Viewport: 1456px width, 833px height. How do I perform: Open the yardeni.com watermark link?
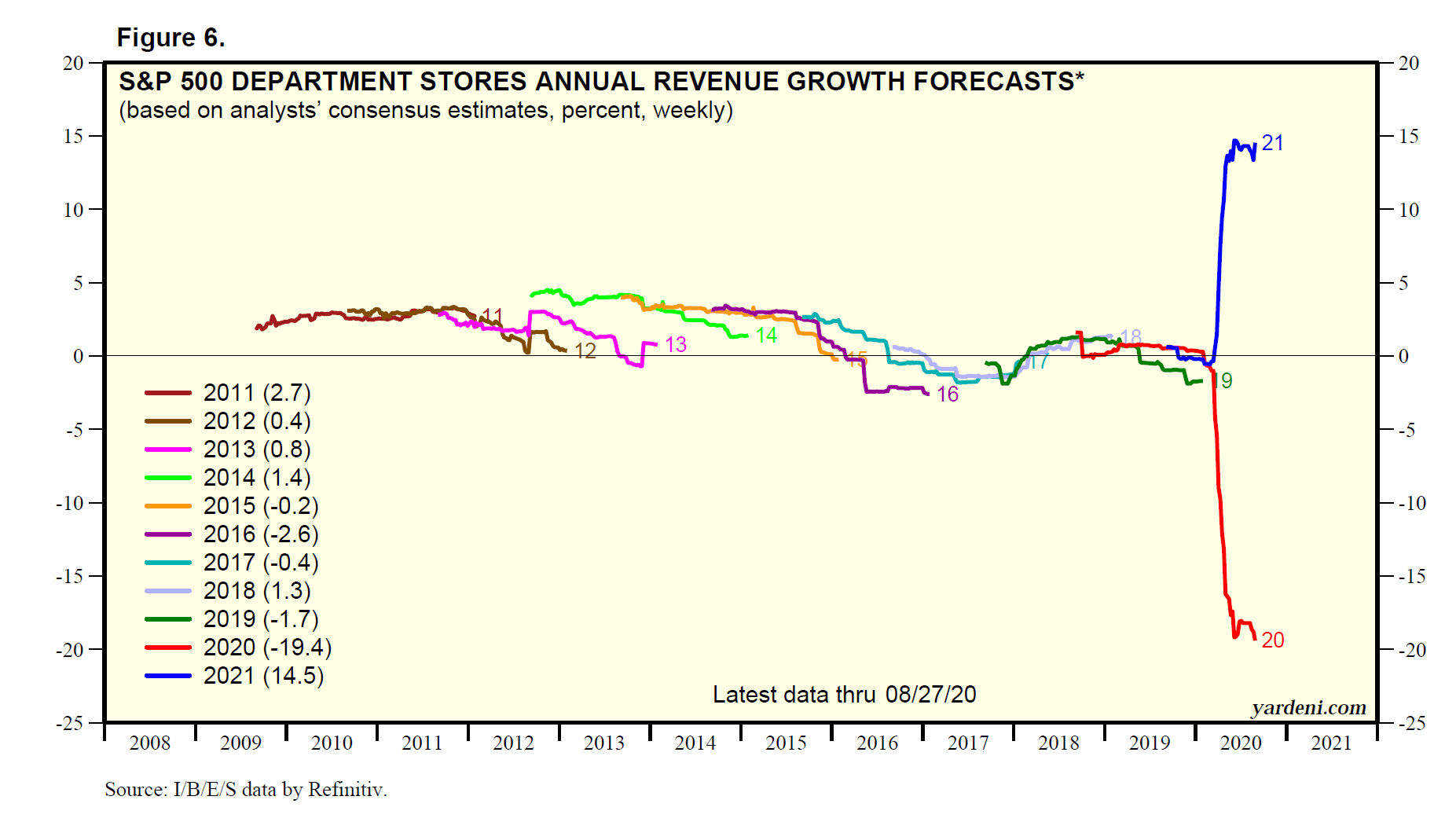pos(1308,707)
